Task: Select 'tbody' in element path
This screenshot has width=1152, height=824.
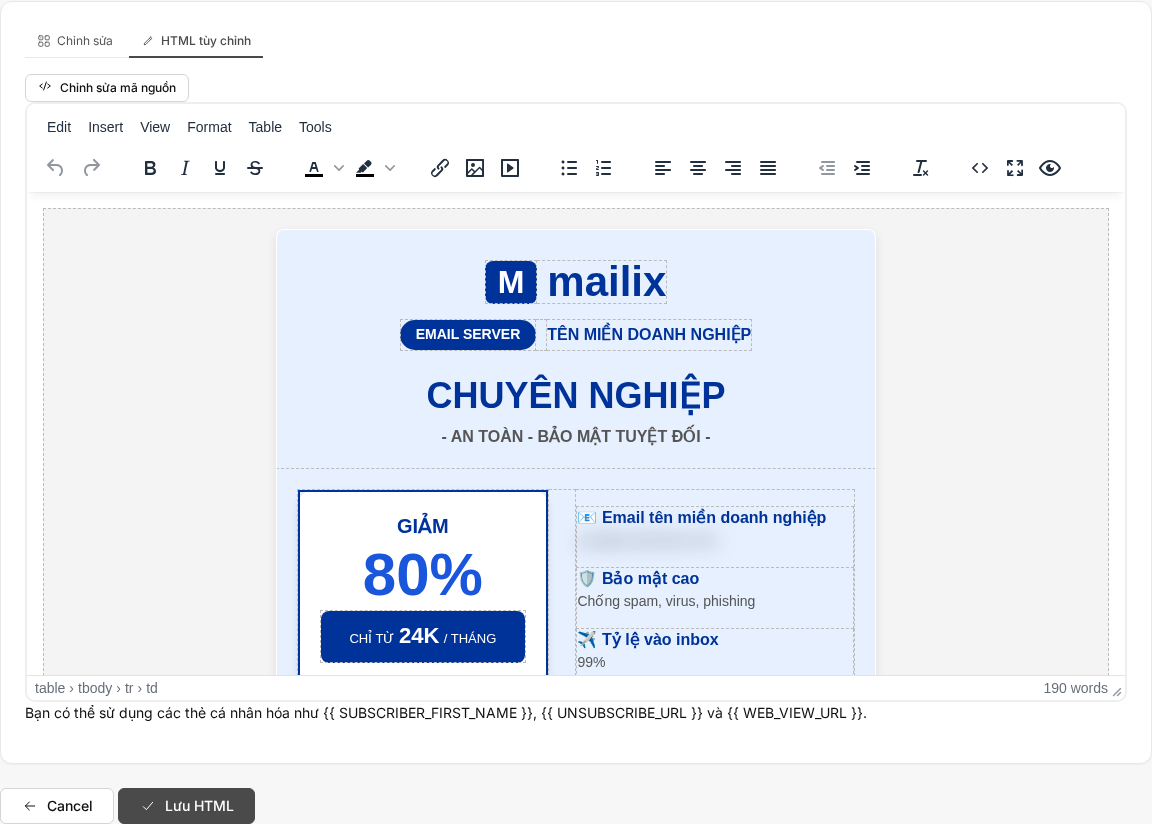Action: [95, 688]
